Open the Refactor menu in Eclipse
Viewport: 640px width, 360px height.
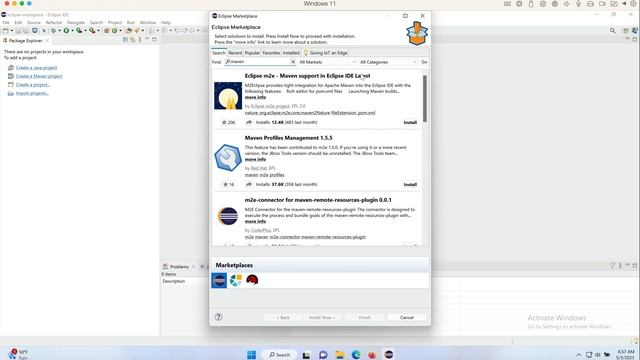tap(54, 22)
